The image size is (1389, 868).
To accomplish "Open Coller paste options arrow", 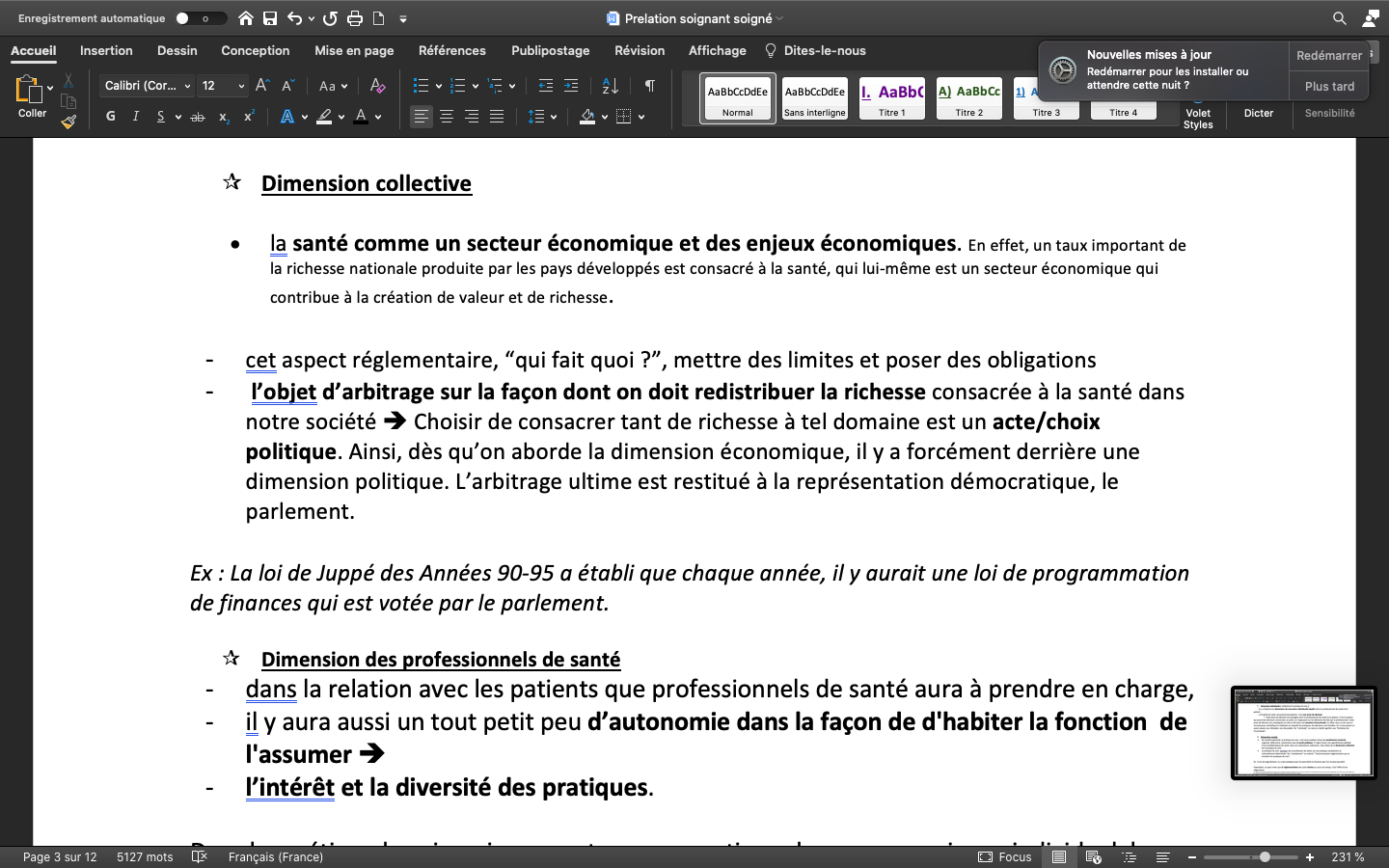I will tap(50, 88).
